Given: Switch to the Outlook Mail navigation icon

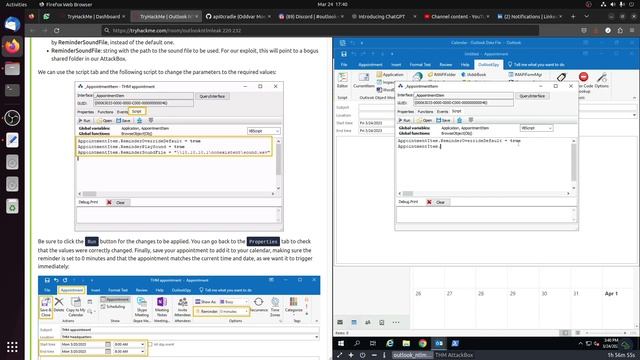Looking at the screenshot, I should click(340, 322).
